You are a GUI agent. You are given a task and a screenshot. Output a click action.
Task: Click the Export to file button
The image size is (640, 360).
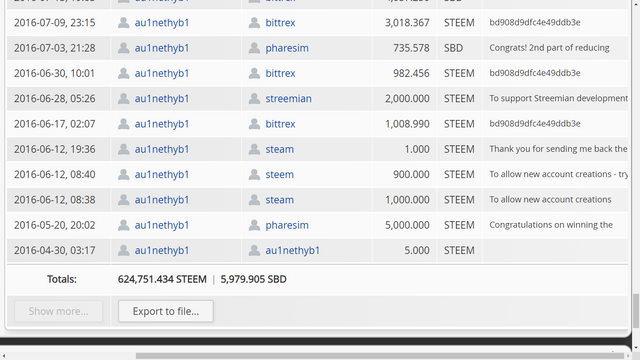coord(166,311)
